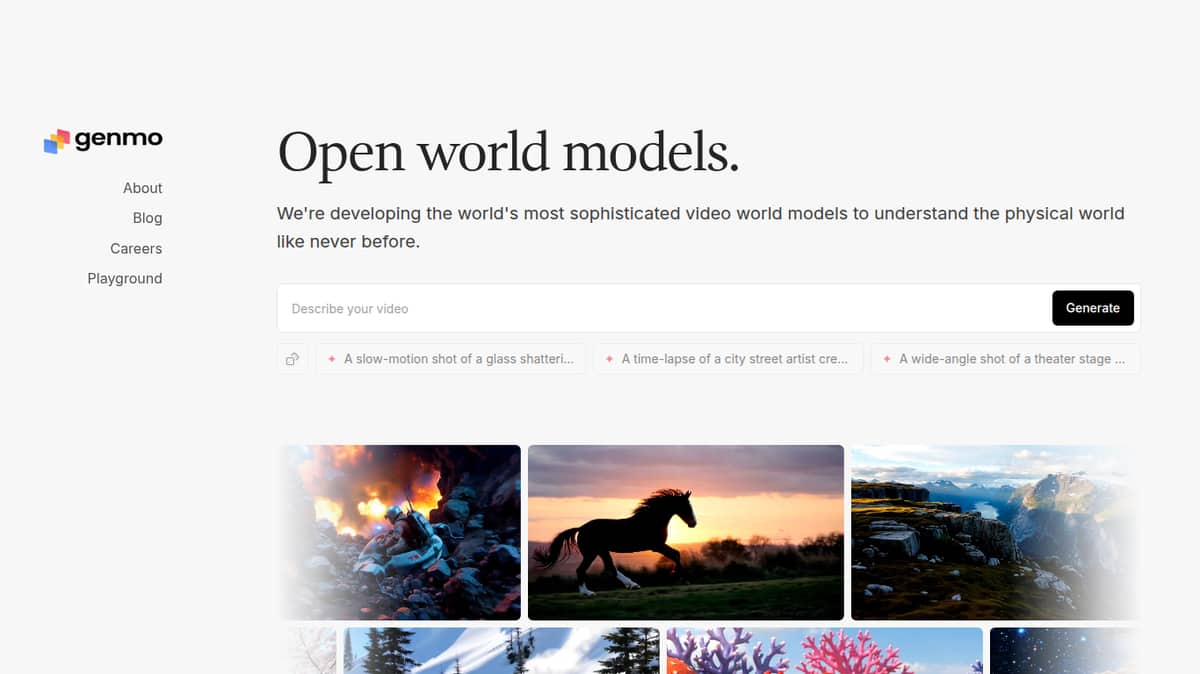
Task: Open the mountain fjord cliffs video
Action: (995, 532)
